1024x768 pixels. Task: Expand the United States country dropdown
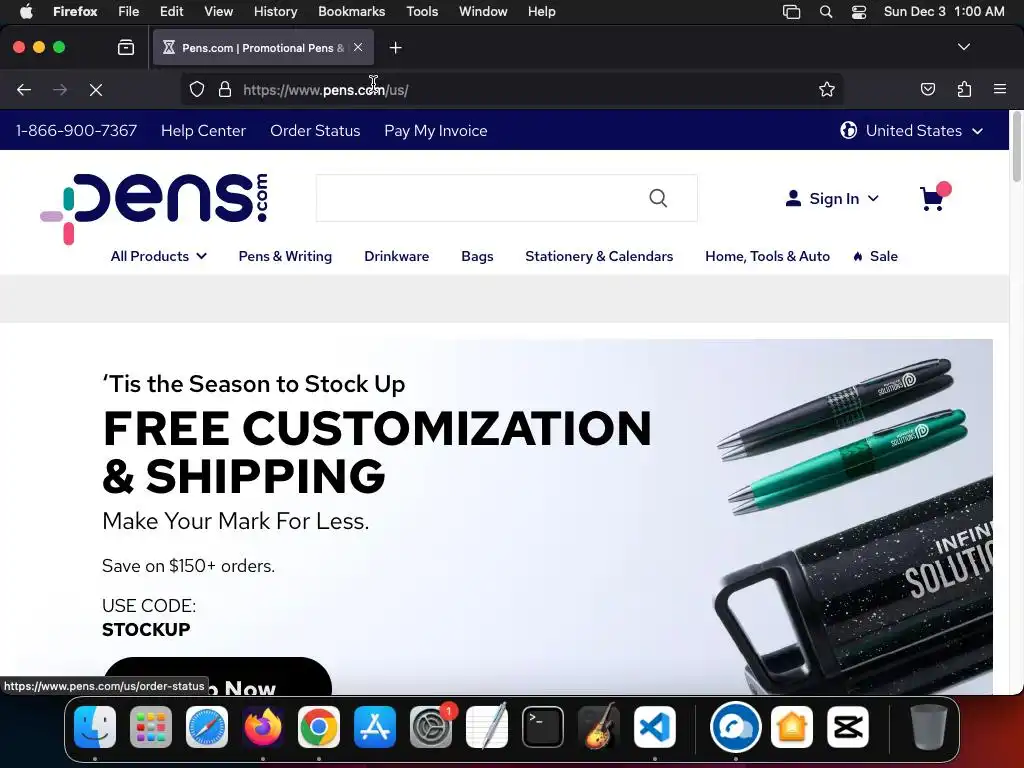pyautogui.click(x=912, y=131)
